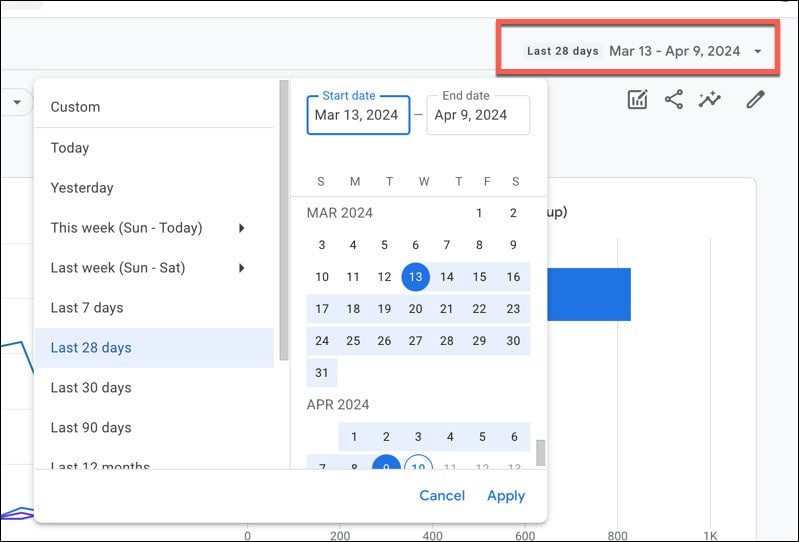
Task: Click Cancel in the date picker
Action: click(442, 495)
